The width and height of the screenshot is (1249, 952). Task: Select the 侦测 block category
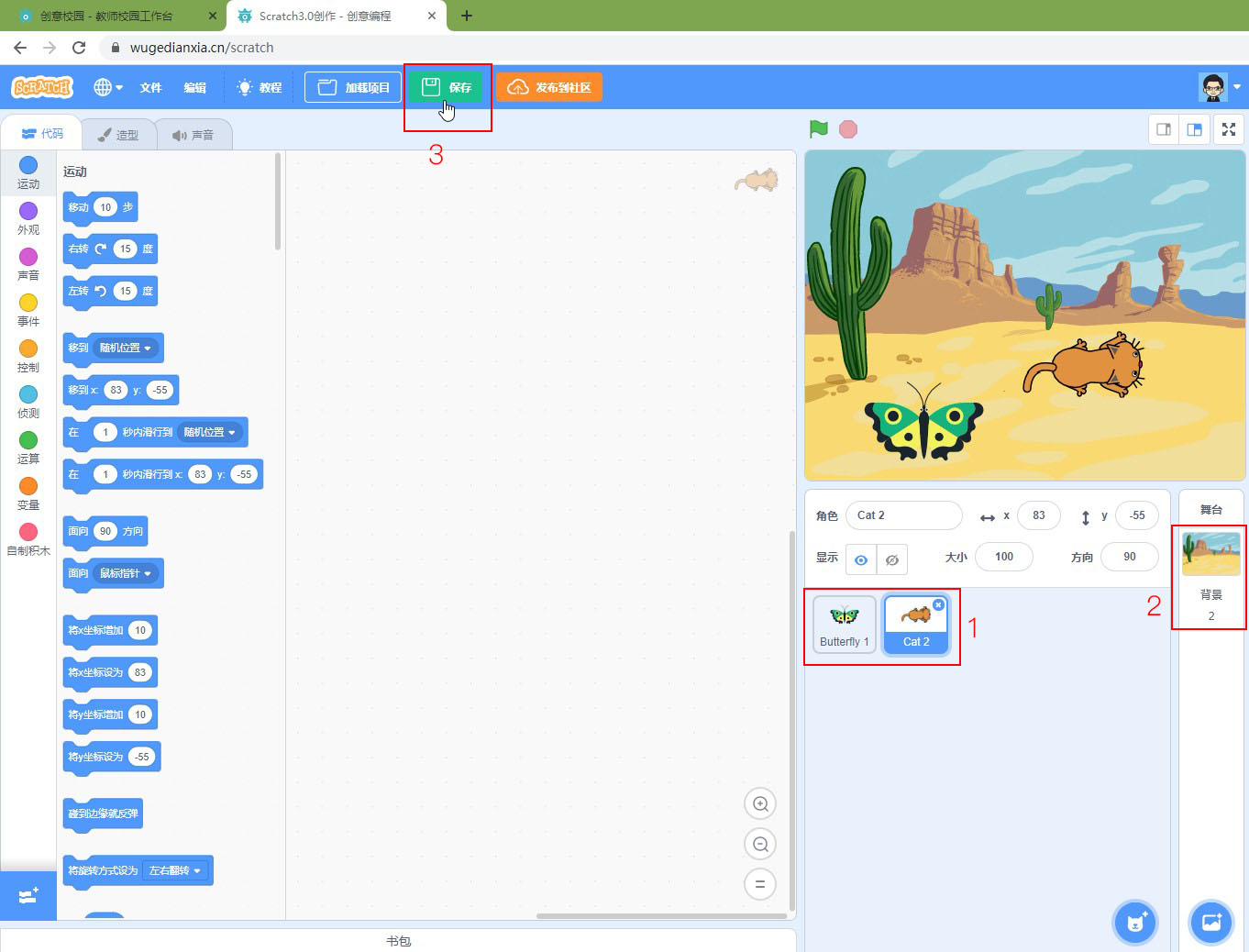28,402
